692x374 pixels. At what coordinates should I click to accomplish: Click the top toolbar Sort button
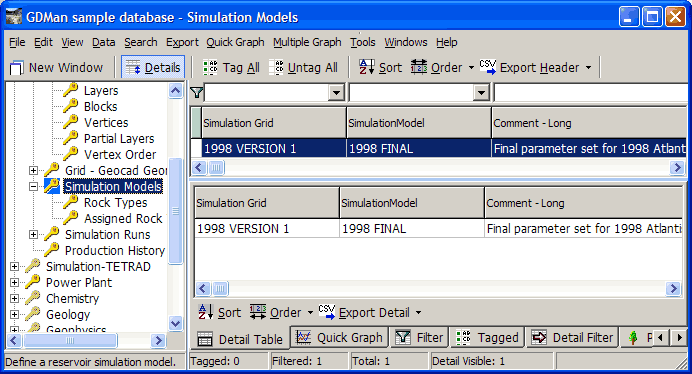[x=380, y=68]
